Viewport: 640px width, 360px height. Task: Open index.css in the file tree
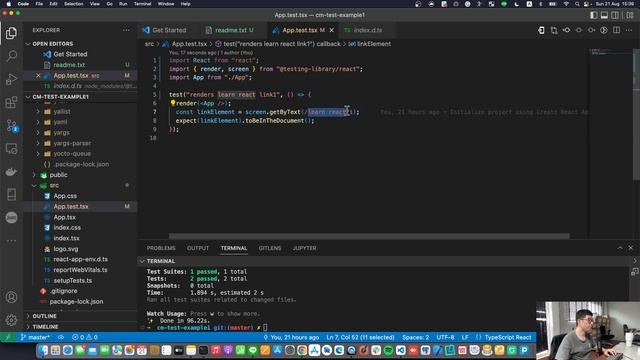pos(67,228)
